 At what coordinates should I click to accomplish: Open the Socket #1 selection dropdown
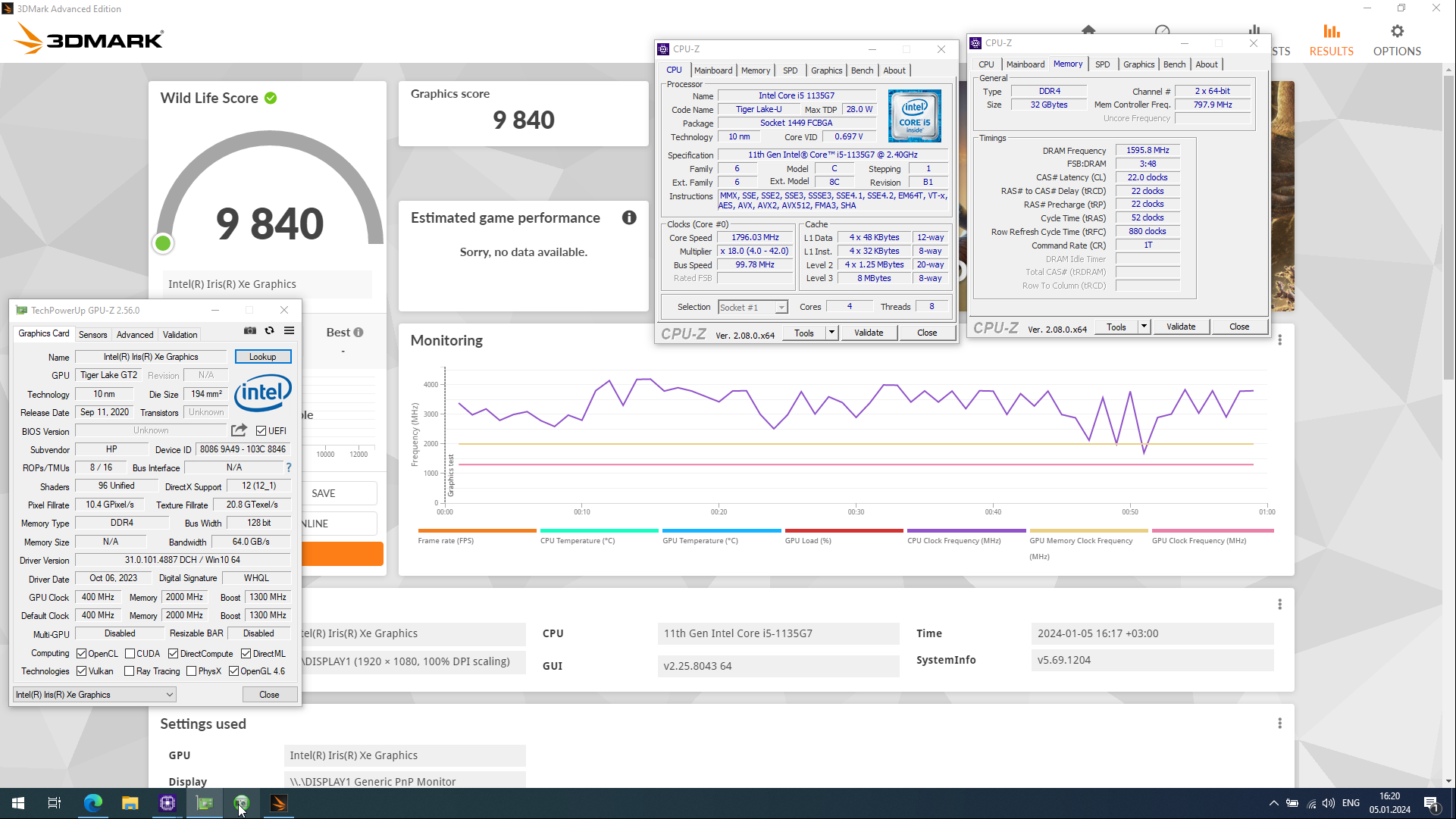753,308
